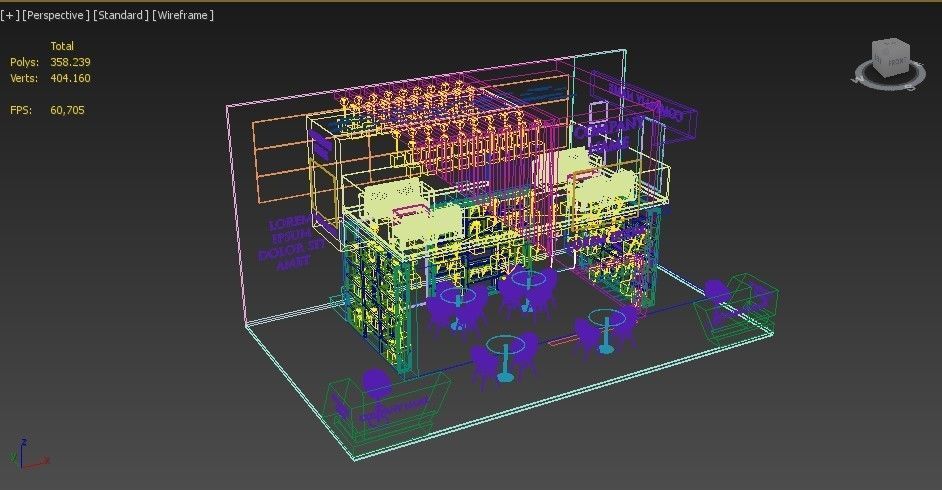The height and width of the screenshot is (490, 942).
Task: Open the [+] viewport general menu
Action: pos(10,15)
